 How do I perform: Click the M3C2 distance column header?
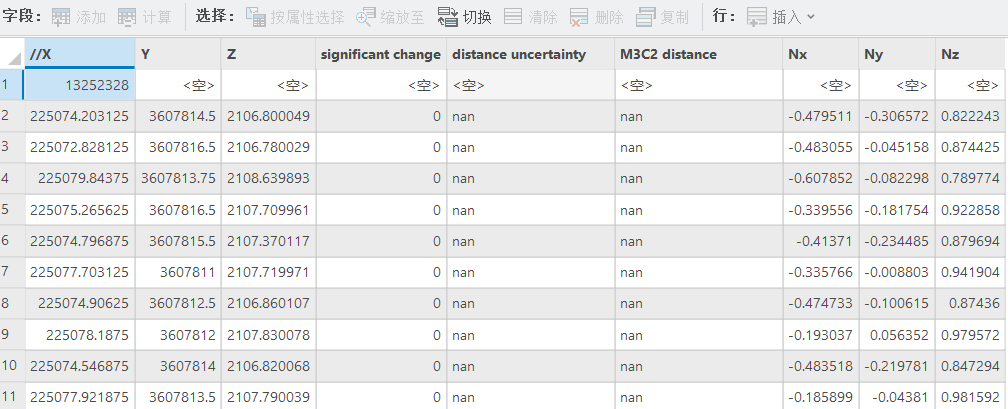coord(697,54)
